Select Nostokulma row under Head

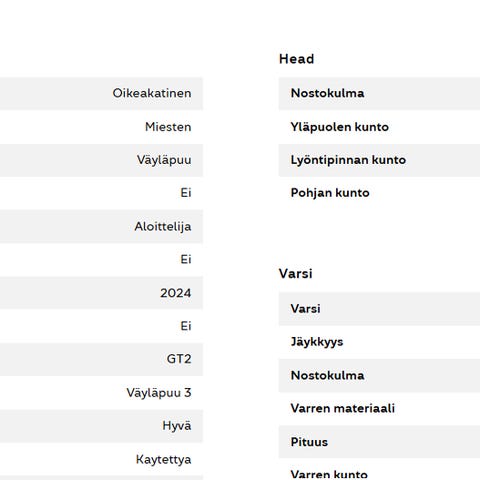(379, 93)
